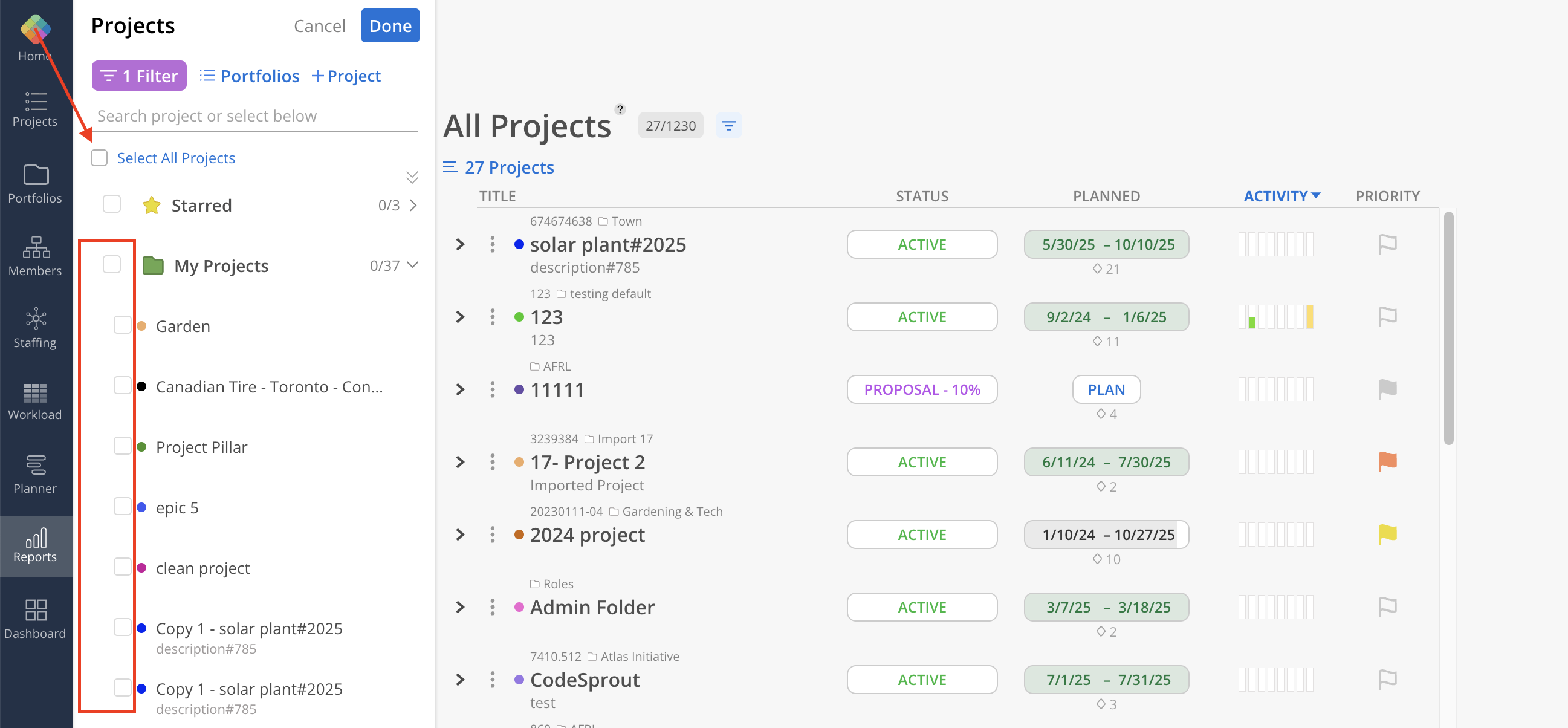Image resolution: width=1568 pixels, height=728 pixels.
Task: Open three-dot menu for solar plant#2025
Action: pyautogui.click(x=493, y=244)
